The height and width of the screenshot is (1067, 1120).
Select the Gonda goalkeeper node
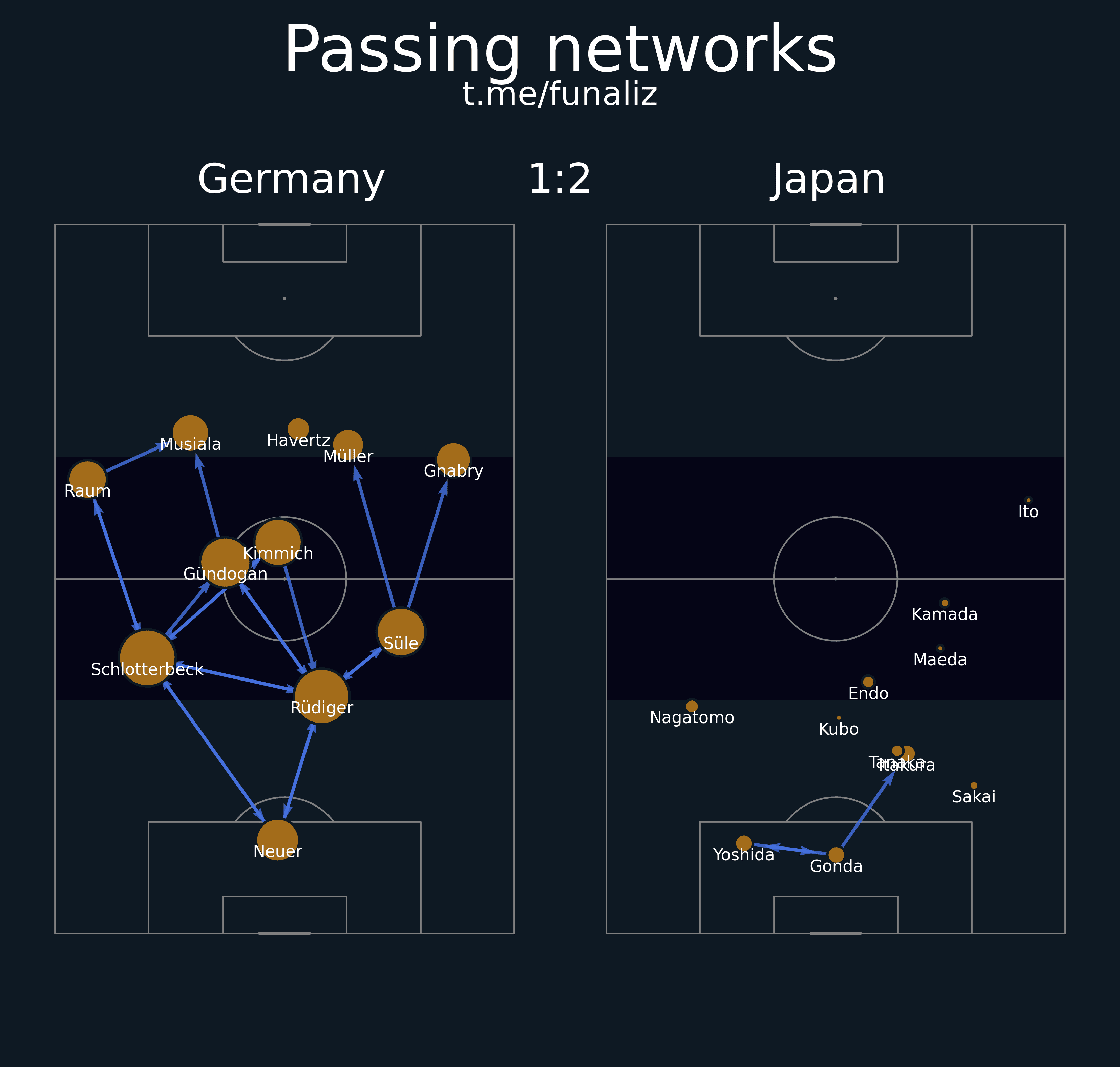click(836, 854)
